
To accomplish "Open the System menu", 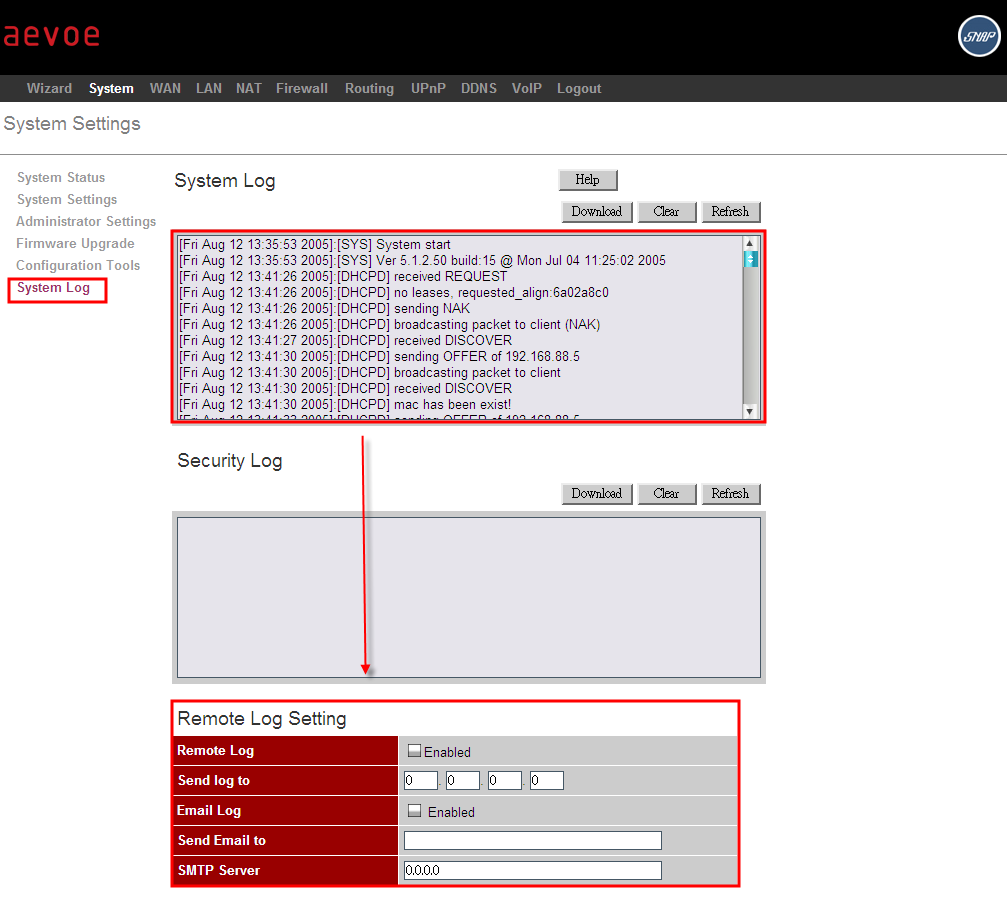I will (111, 88).
